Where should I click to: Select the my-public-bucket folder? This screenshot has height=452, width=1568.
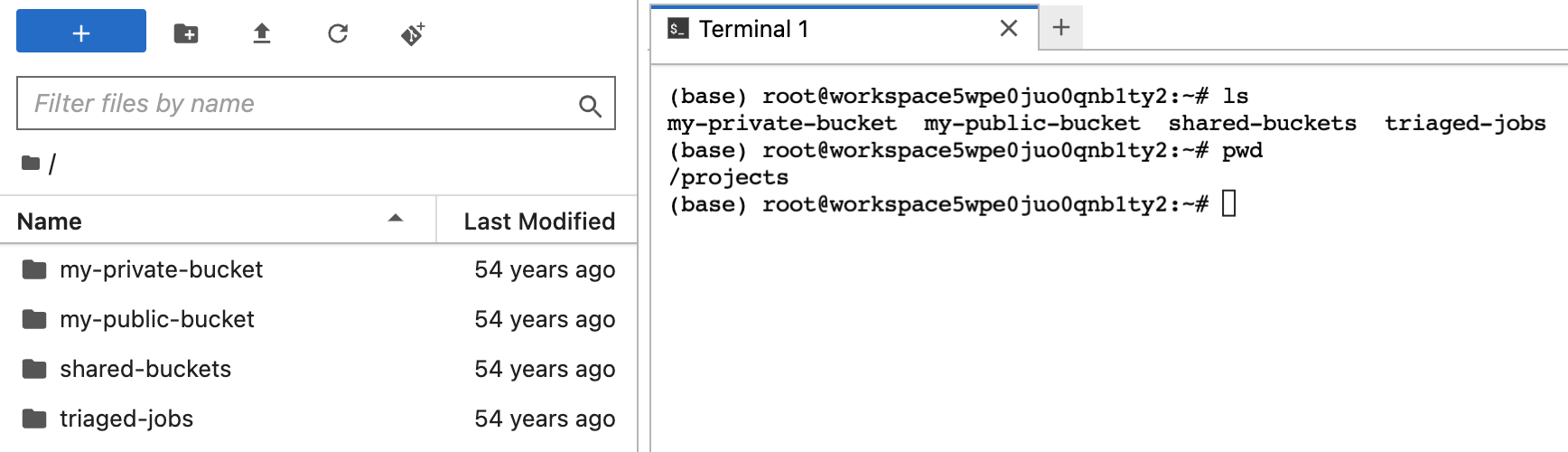pyautogui.click(x=319, y=319)
